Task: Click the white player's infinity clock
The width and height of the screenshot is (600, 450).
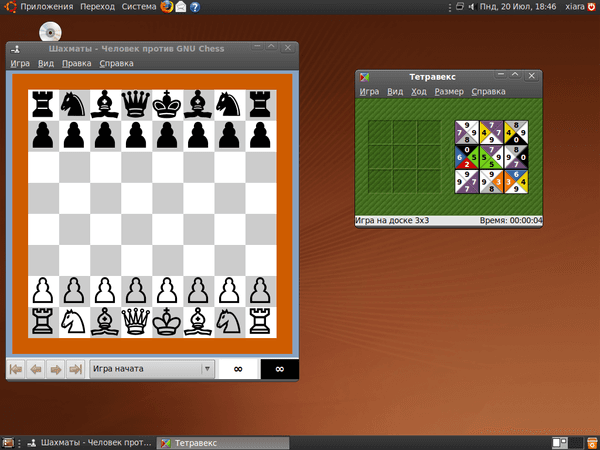Action: click(x=238, y=369)
